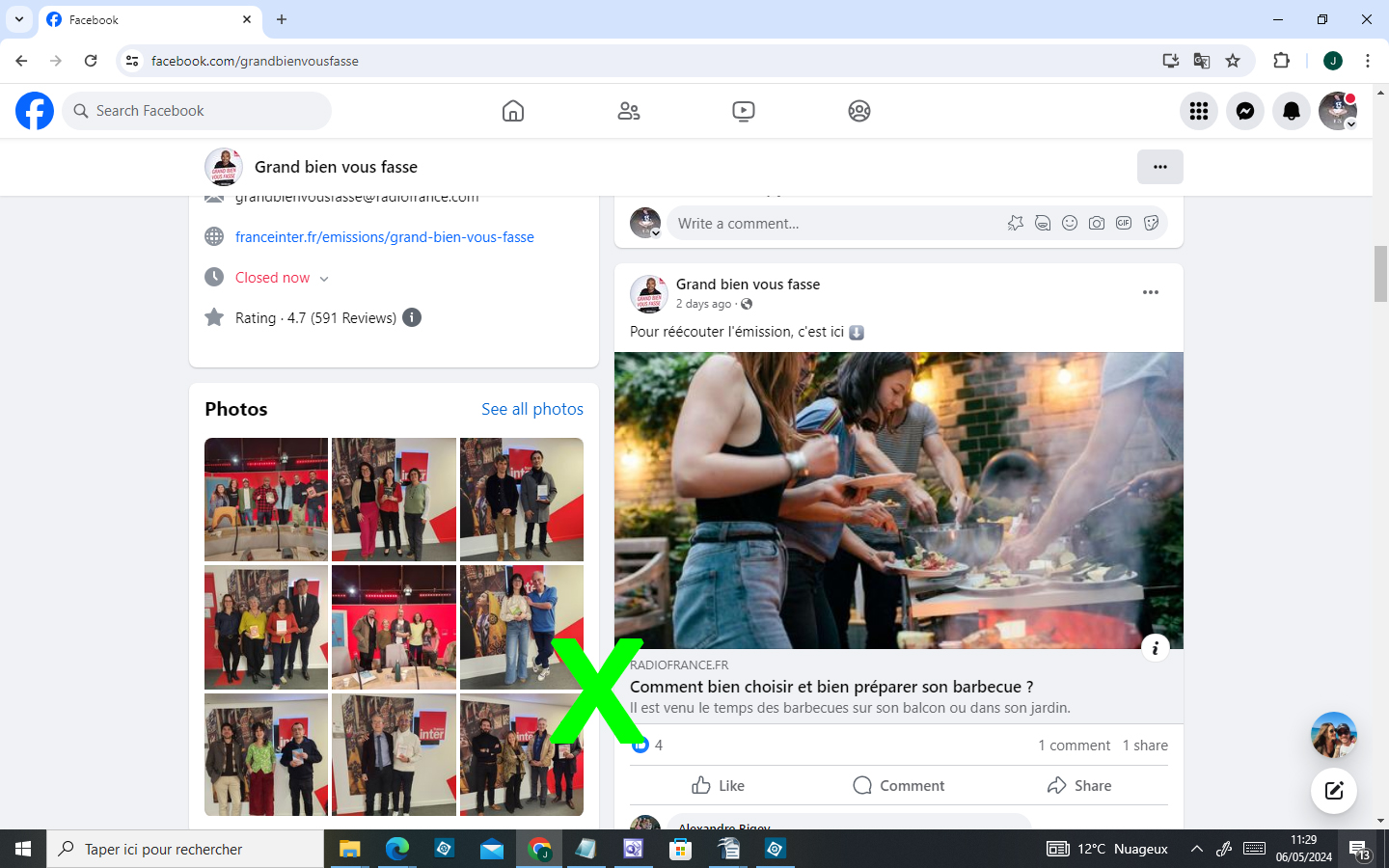Click the emoji icon in comment box

tap(1070, 223)
